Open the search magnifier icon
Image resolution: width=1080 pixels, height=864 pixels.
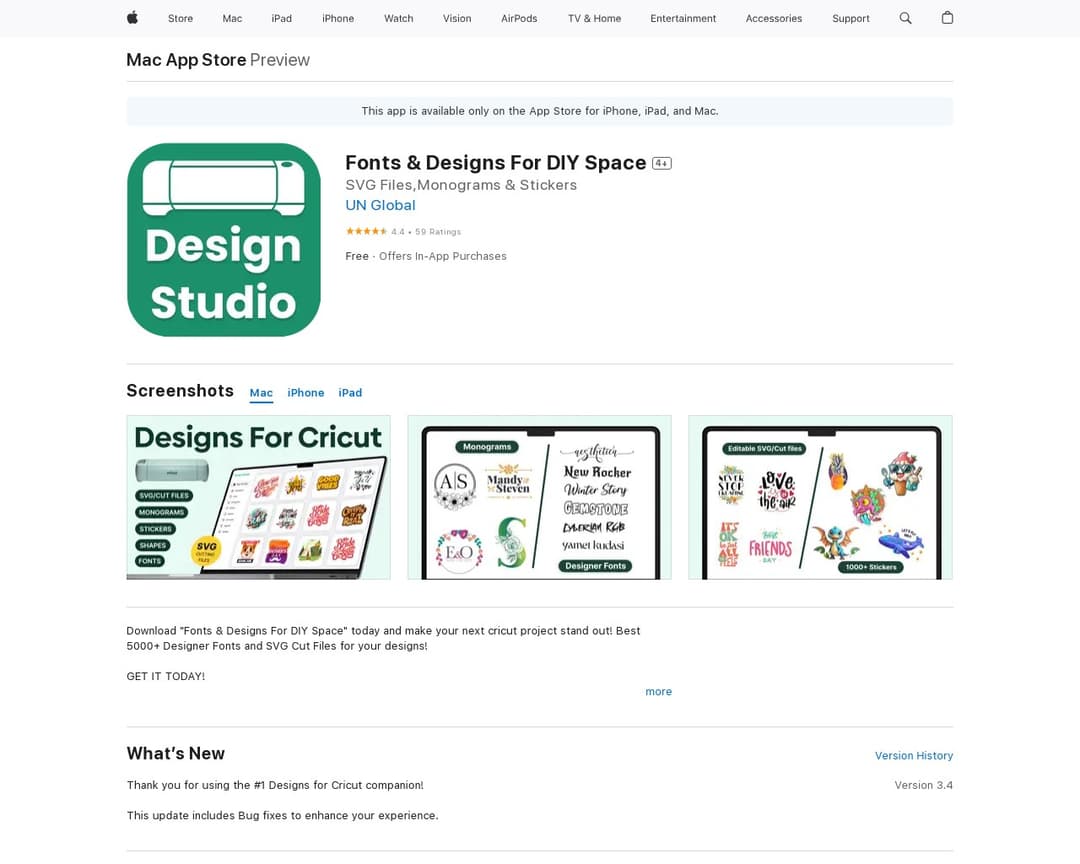pos(905,18)
